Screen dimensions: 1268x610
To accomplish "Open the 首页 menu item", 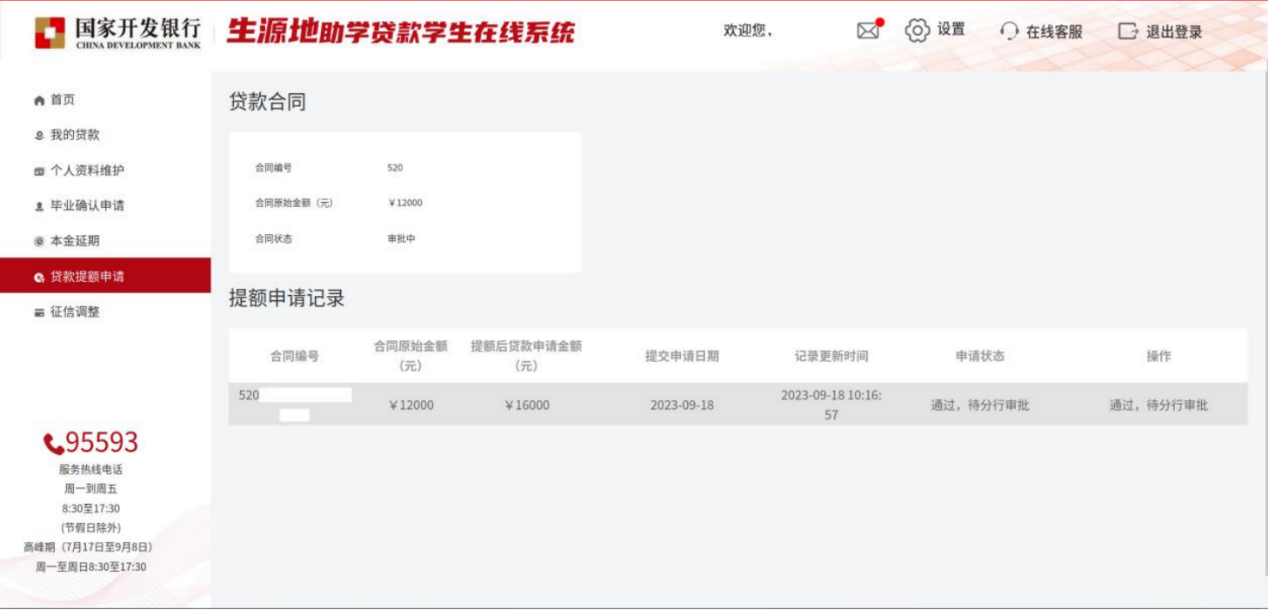I will click(63, 100).
